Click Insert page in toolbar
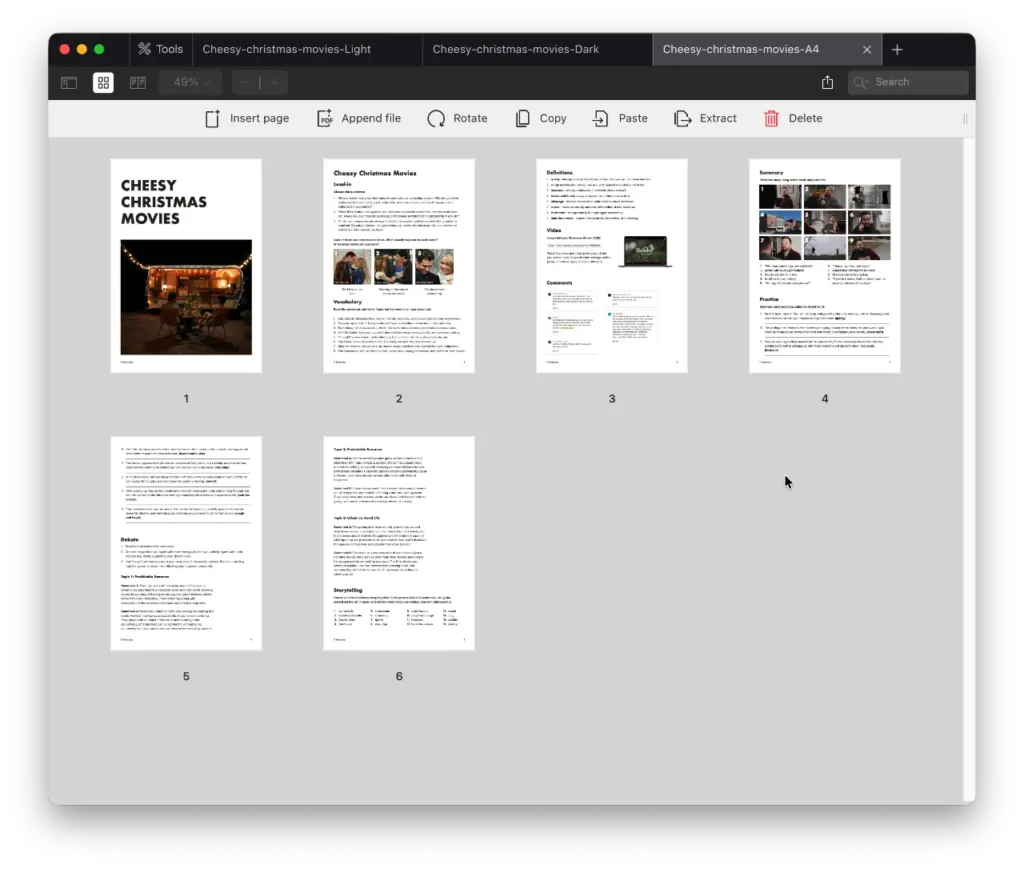 tap(247, 118)
